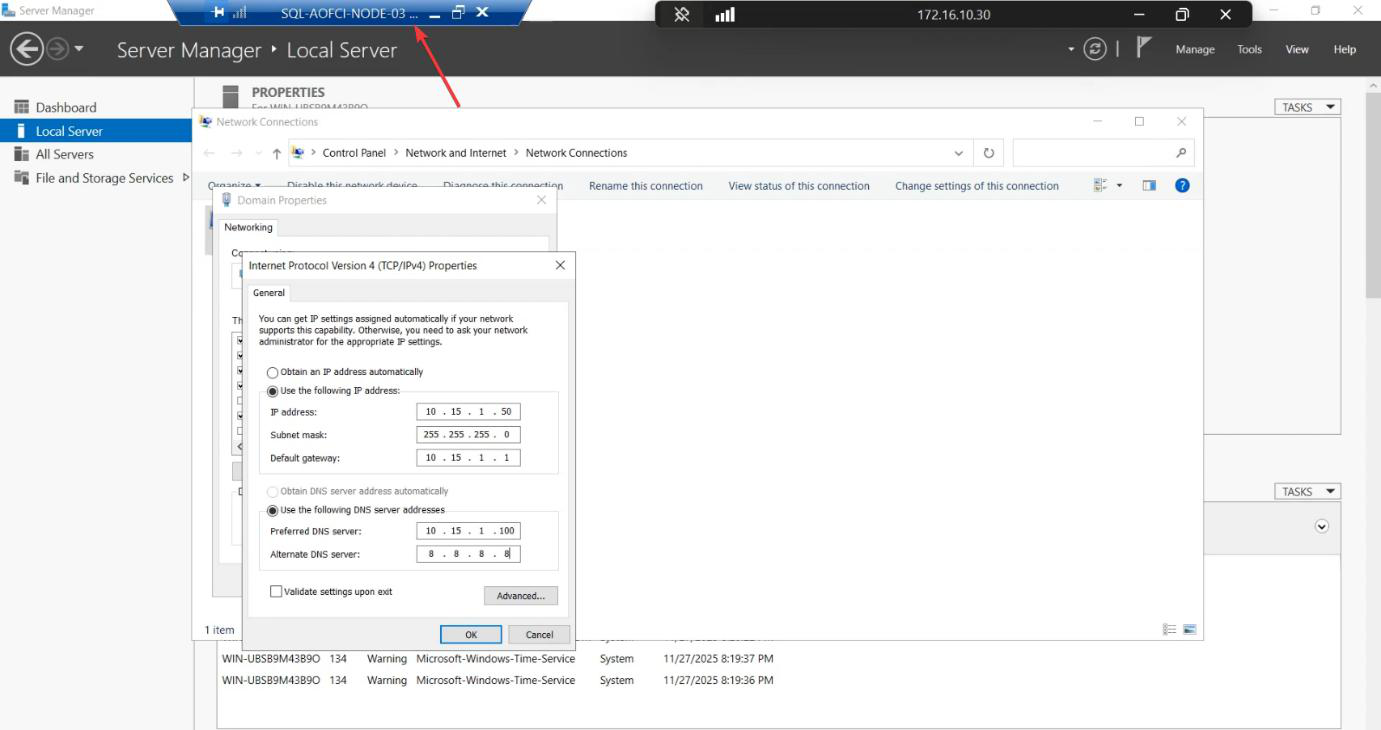This screenshot has width=1381, height=730.
Task: Open the upper TASKS dropdown
Action: pos(1308,107)
